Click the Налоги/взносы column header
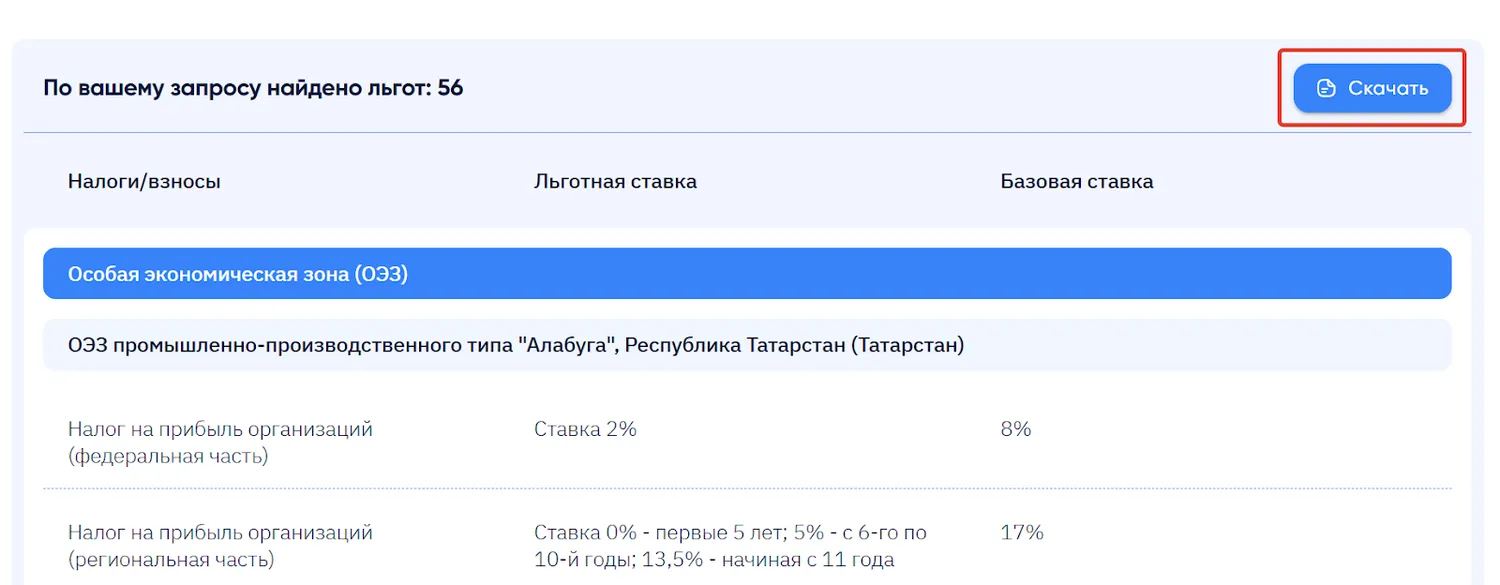 (x=144, y=182)
